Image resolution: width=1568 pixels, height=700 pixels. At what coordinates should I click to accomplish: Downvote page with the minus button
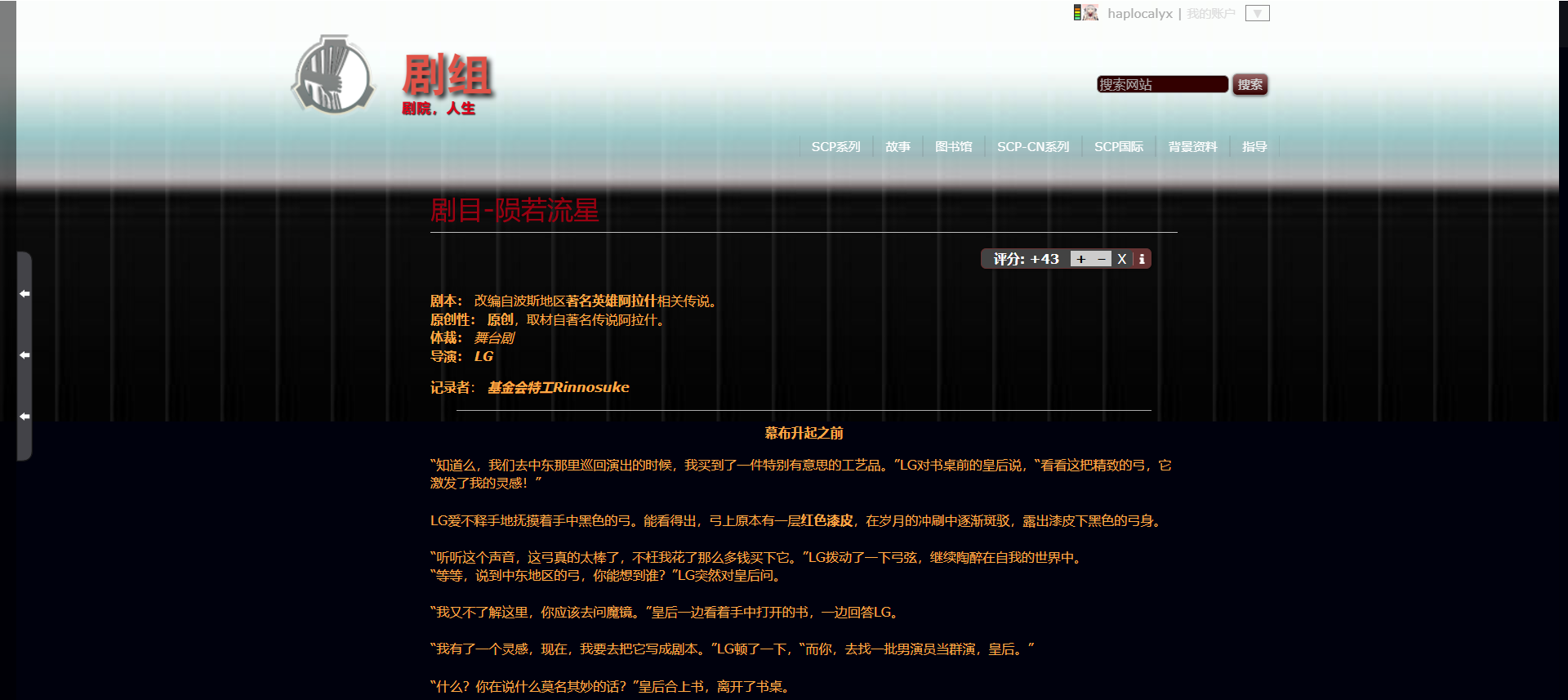1102,259
